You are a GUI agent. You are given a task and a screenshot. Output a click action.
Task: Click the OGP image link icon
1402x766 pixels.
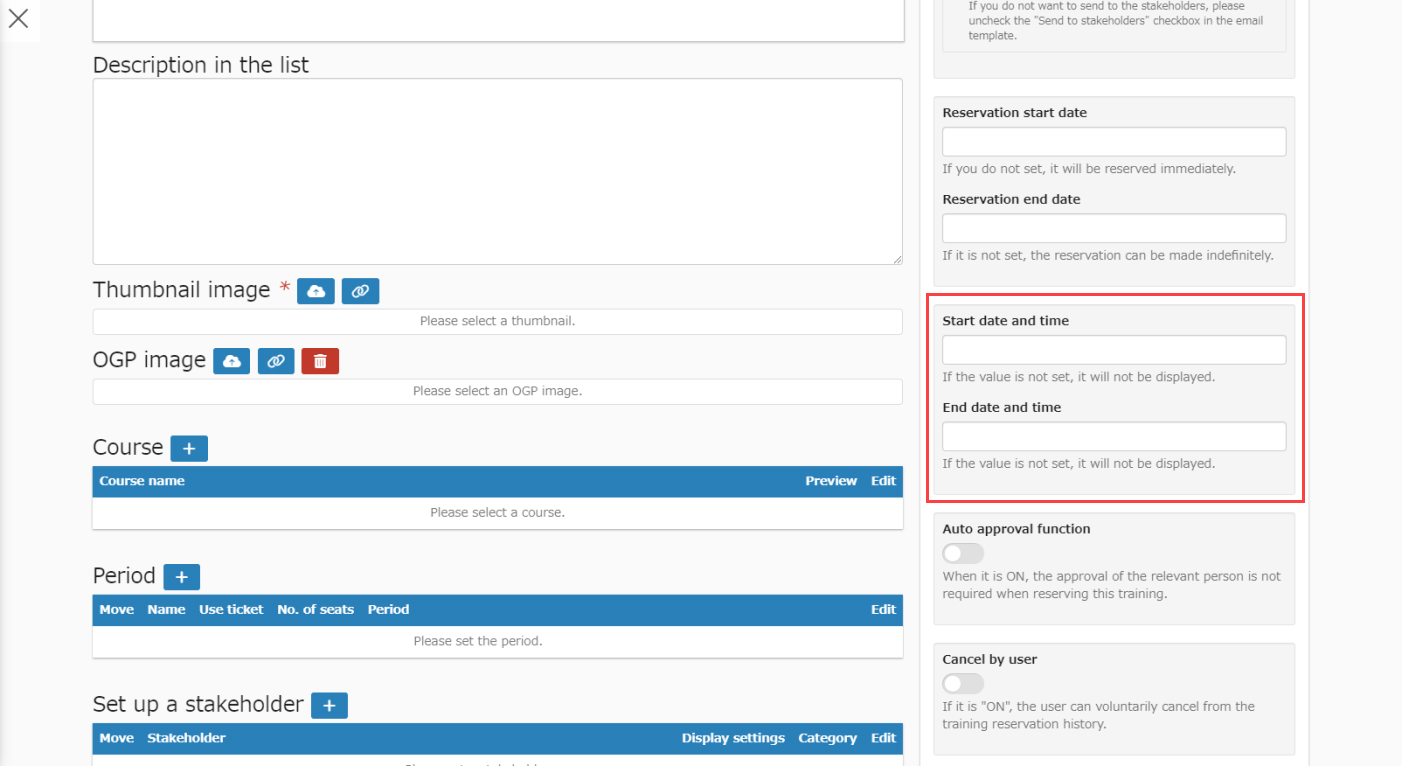pos(276,361)
